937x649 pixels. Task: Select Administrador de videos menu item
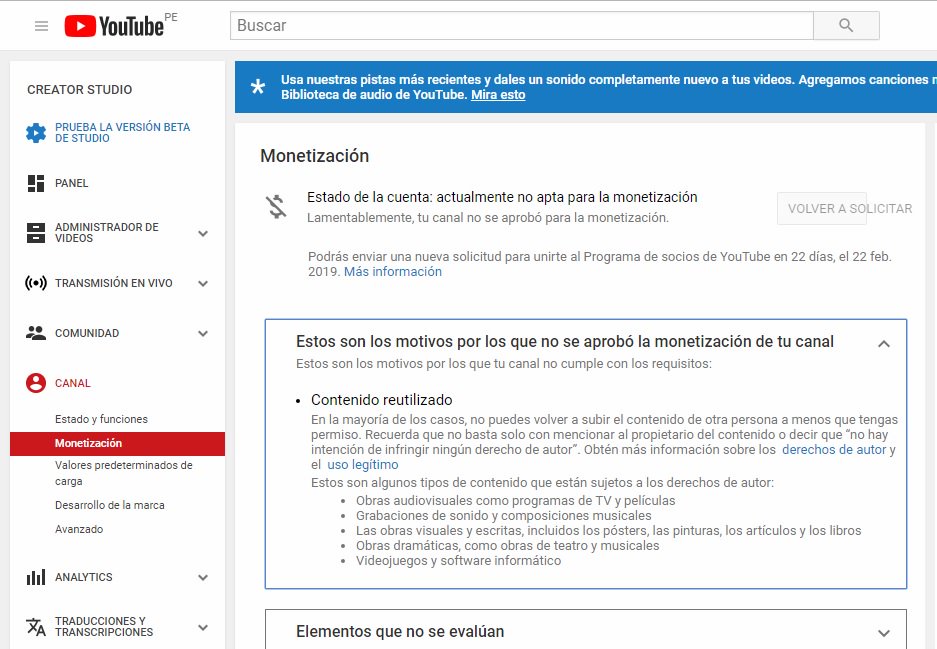click(107, 232)
